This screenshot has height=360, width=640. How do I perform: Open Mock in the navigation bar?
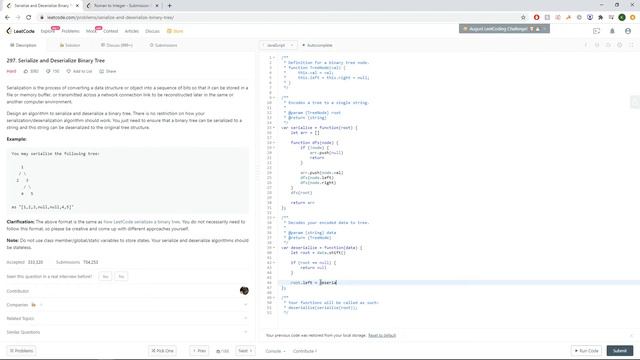[91, 31]
